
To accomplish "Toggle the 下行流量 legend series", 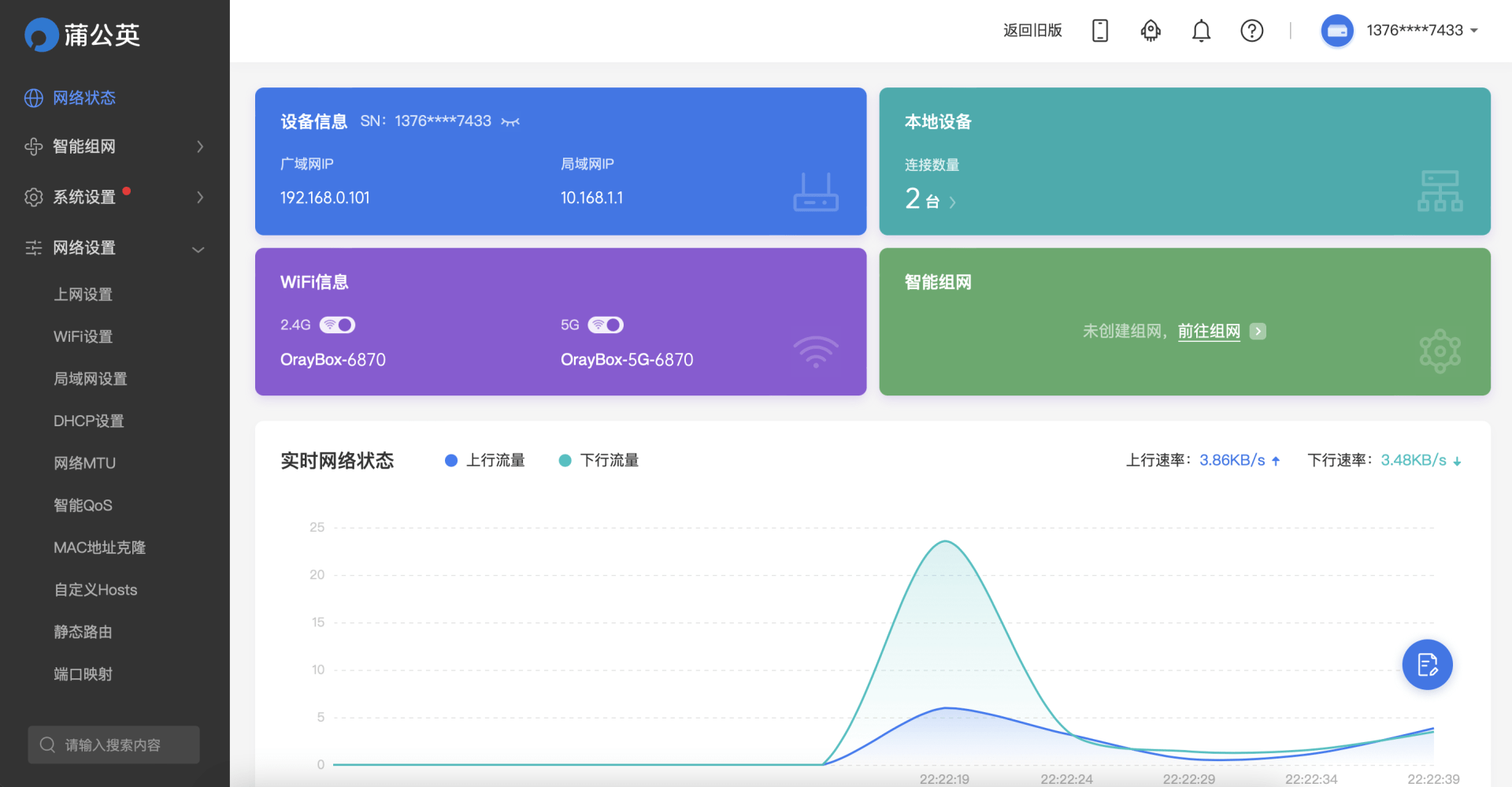I will coord(598,460).
